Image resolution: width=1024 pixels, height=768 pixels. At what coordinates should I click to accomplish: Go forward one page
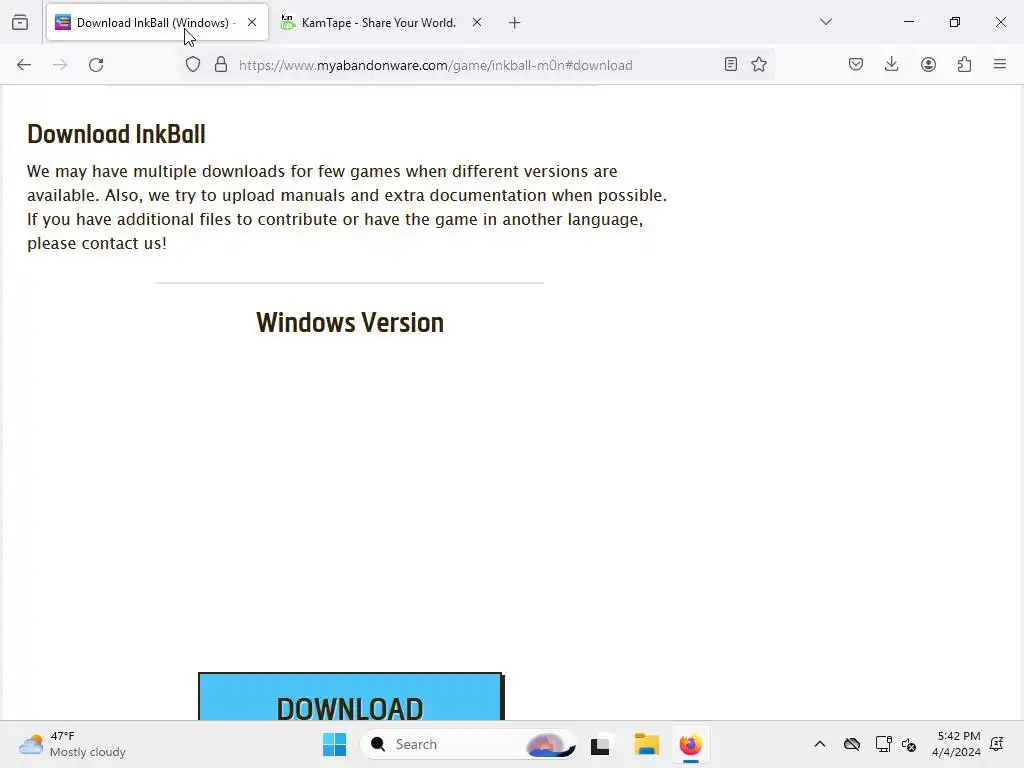pyautogui.click(x=60, y=65)
